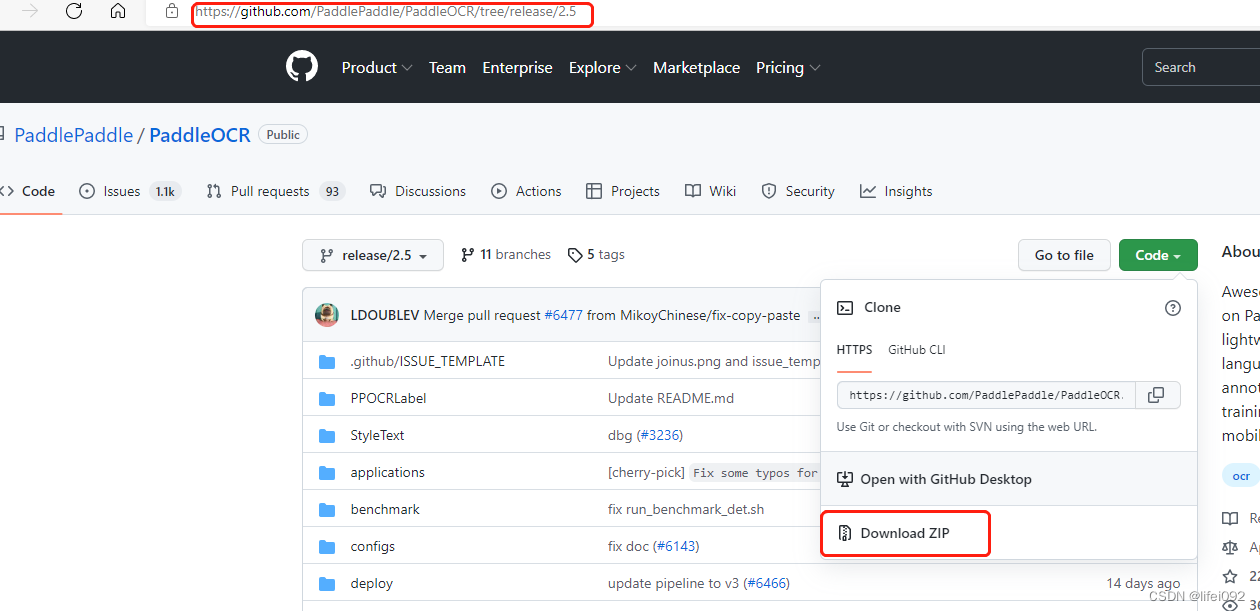Click the browser forward arrow
The height and width of the screenshot is (611, 1260).
click(x=30, y=11)
